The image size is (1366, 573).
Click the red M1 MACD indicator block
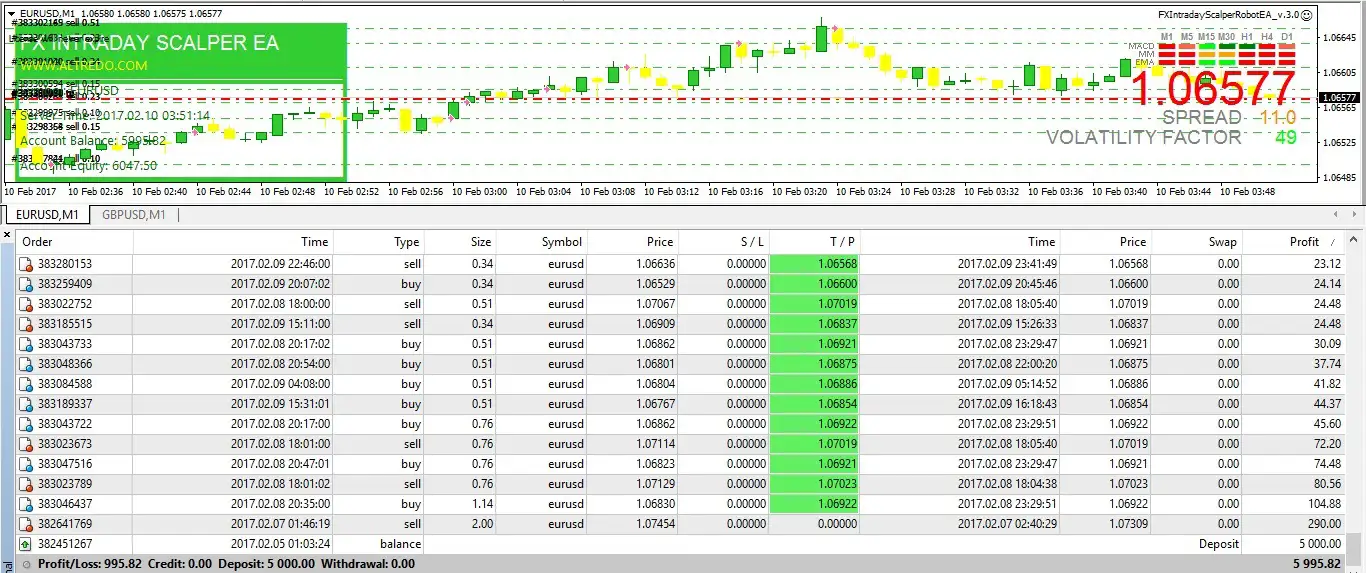1166,46
